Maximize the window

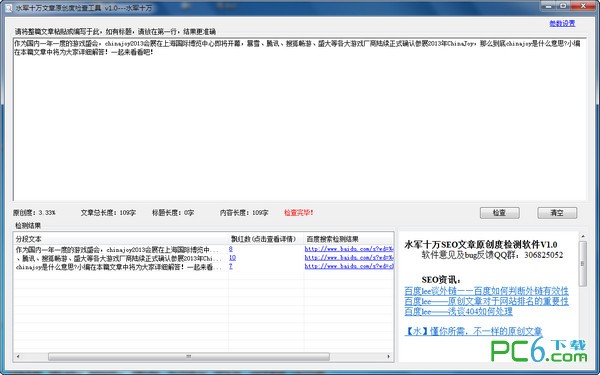pos(564,6)
